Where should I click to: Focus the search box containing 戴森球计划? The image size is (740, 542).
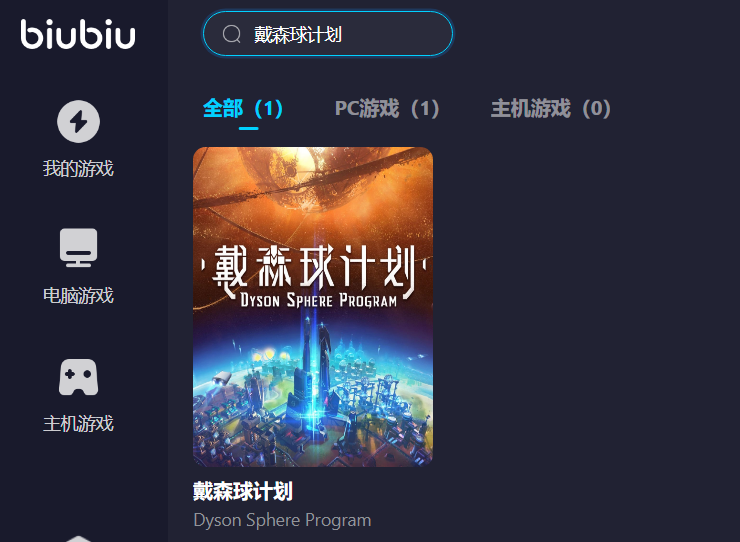click(328, 34)
